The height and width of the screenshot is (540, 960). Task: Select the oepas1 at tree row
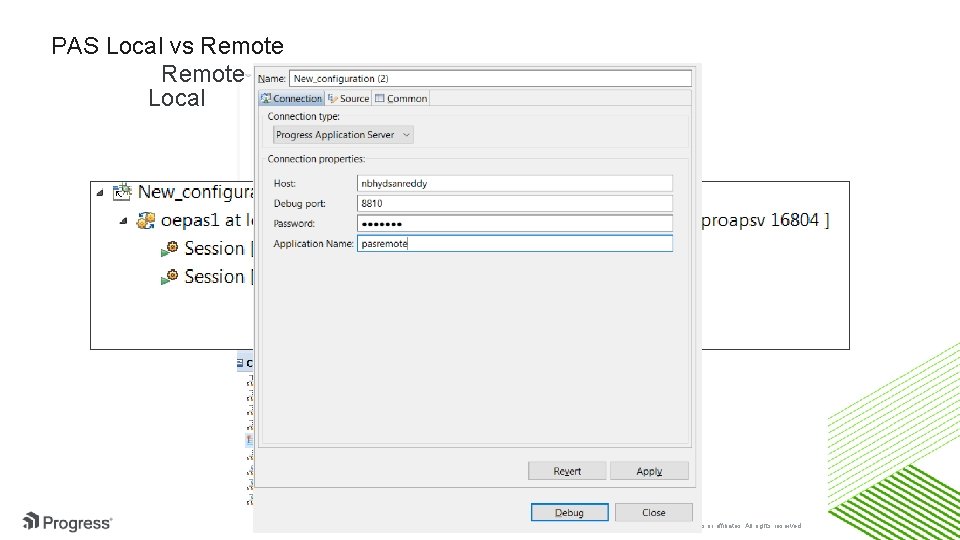206,220
